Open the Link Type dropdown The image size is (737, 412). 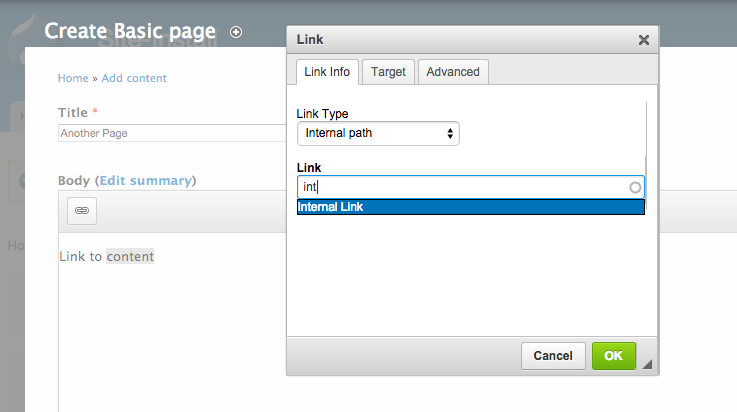(x=378, y=133)
